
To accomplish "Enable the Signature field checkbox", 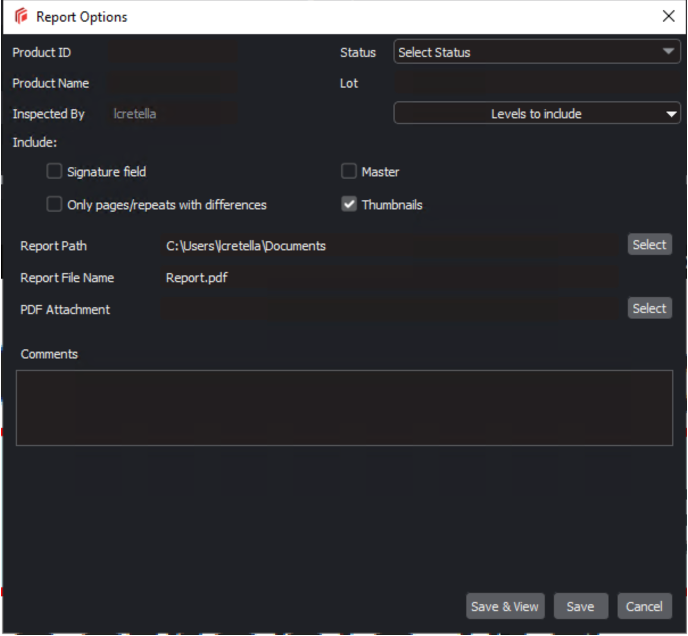I will pos(54,172).
